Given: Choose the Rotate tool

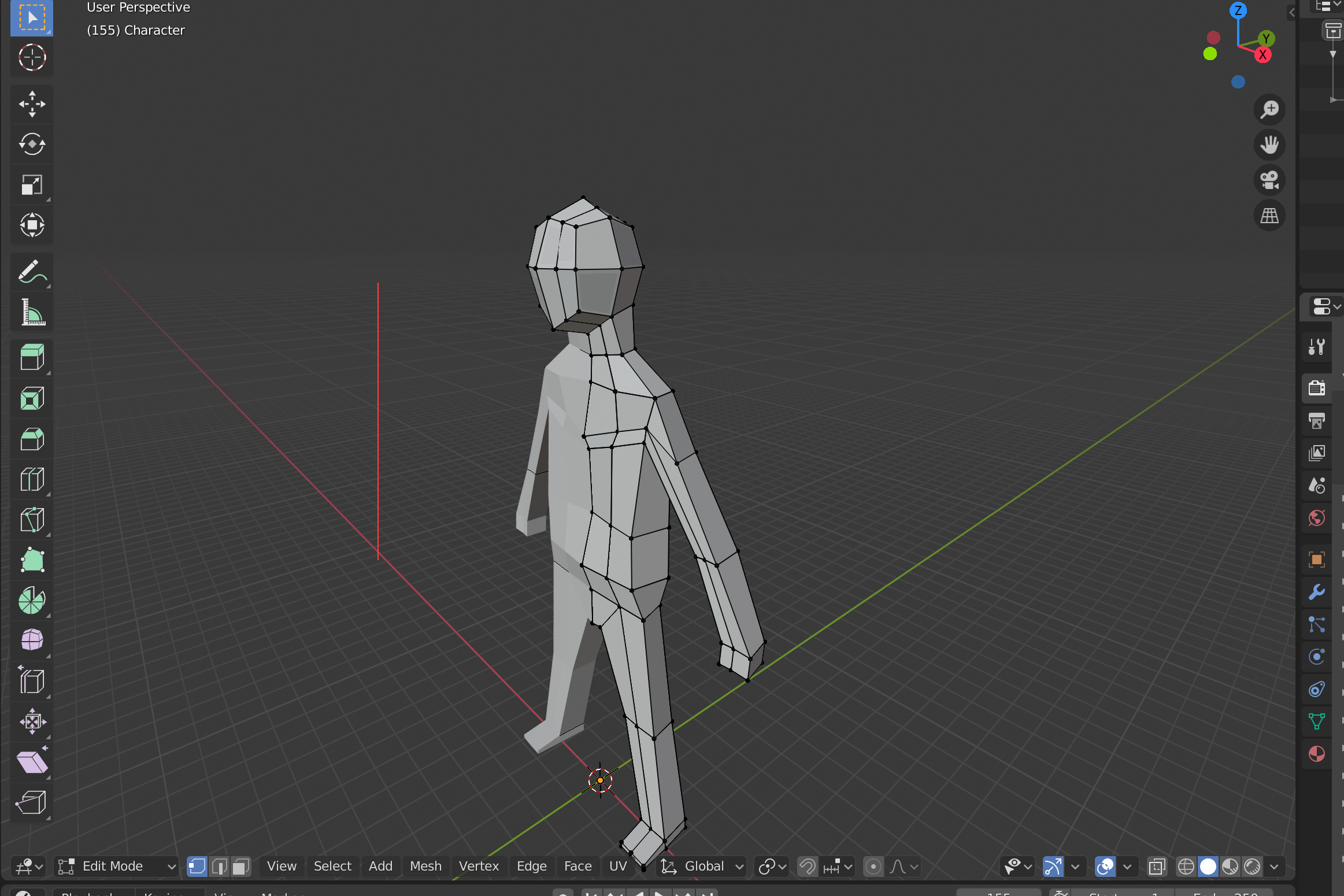Looking at the screenshot, I should click(x=32, y=145).
